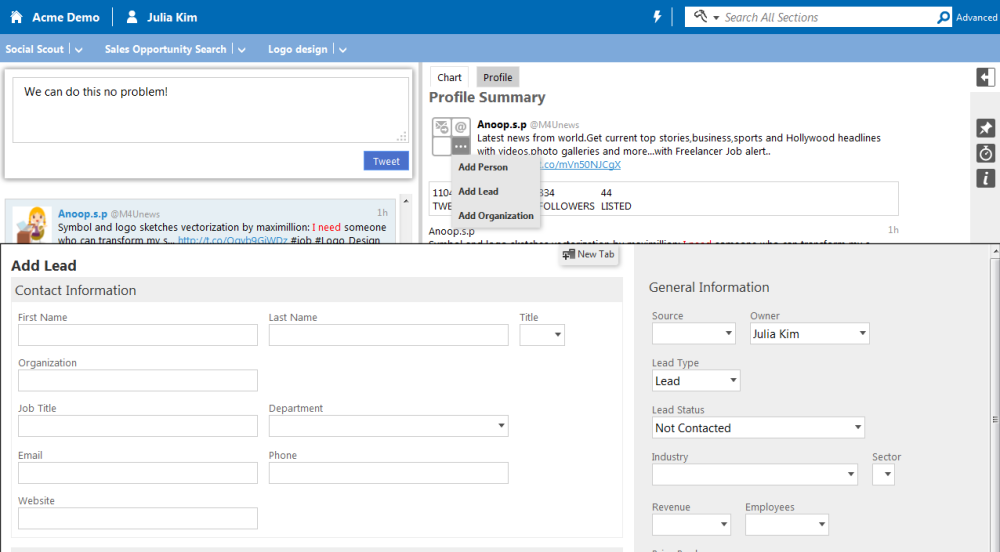
Task: Expand the Social Scout tab dropdown arrow
Action: (78, 50)
